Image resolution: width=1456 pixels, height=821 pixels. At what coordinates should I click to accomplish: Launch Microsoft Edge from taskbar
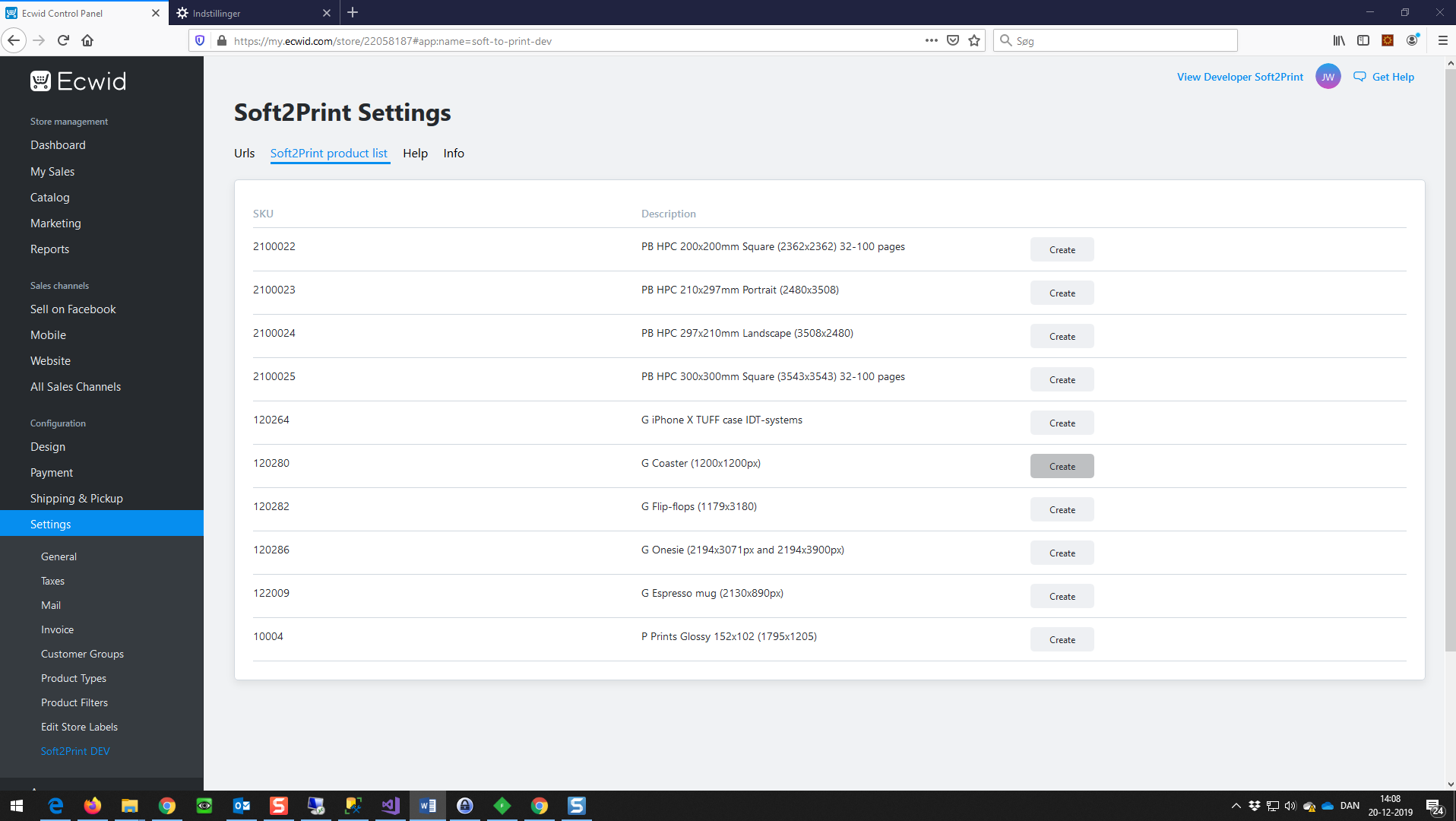(55, 806)
